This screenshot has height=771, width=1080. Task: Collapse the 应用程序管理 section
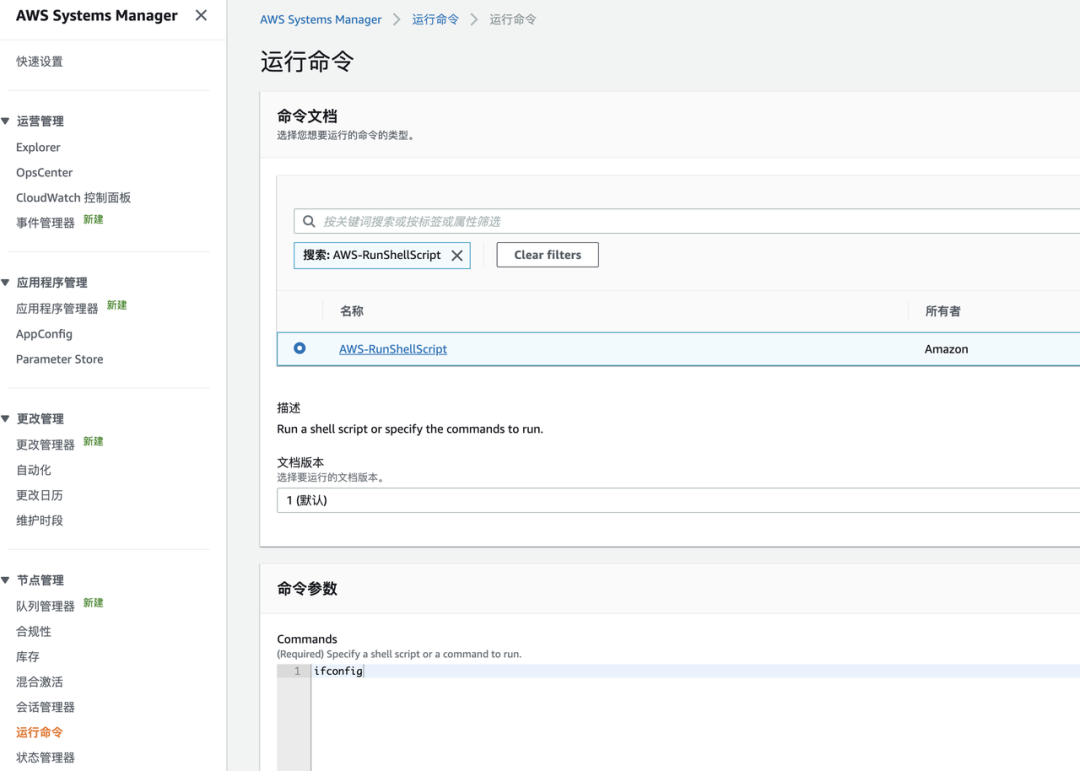pos(6,282)
